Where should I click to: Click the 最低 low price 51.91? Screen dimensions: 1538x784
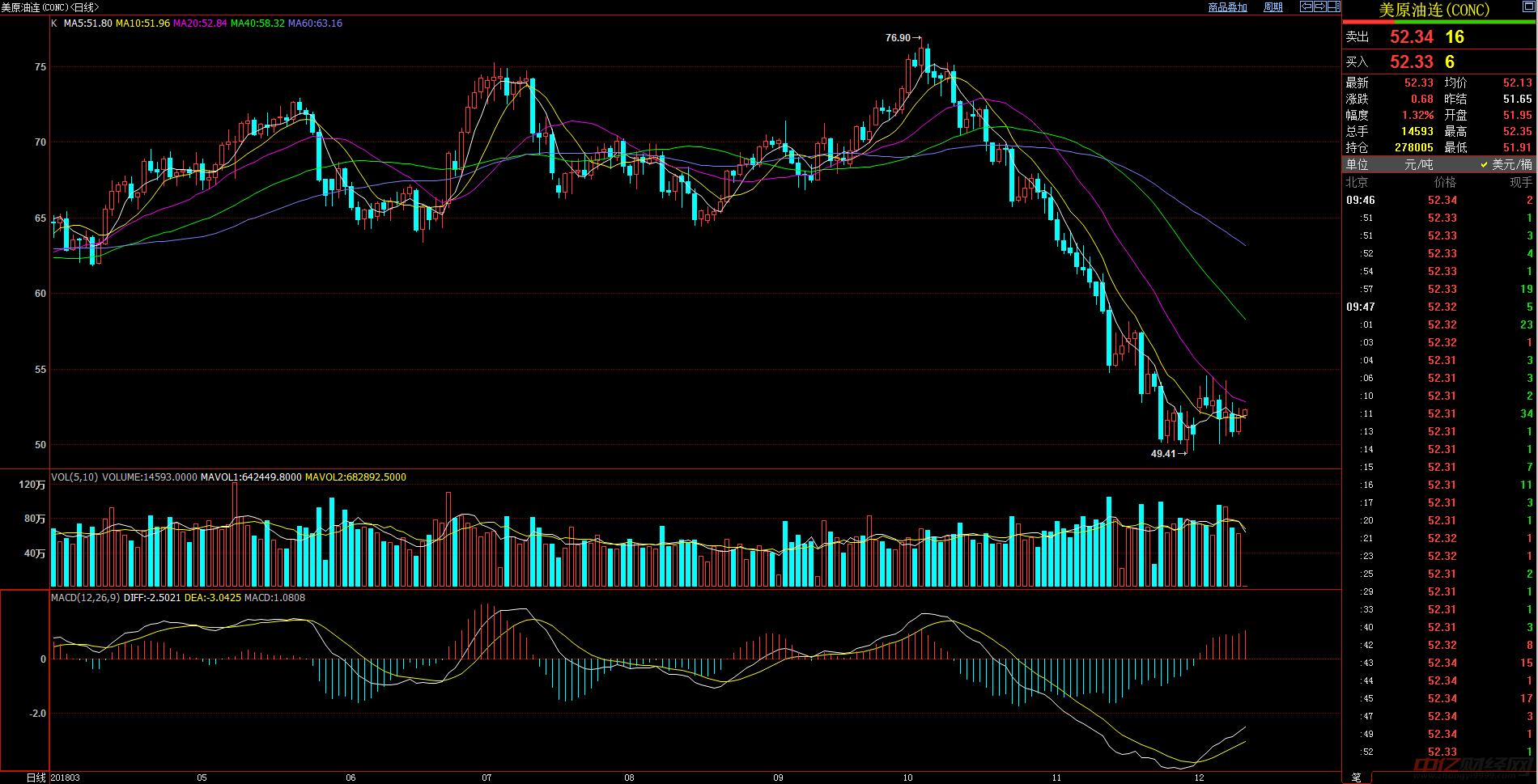[1517, 147]
